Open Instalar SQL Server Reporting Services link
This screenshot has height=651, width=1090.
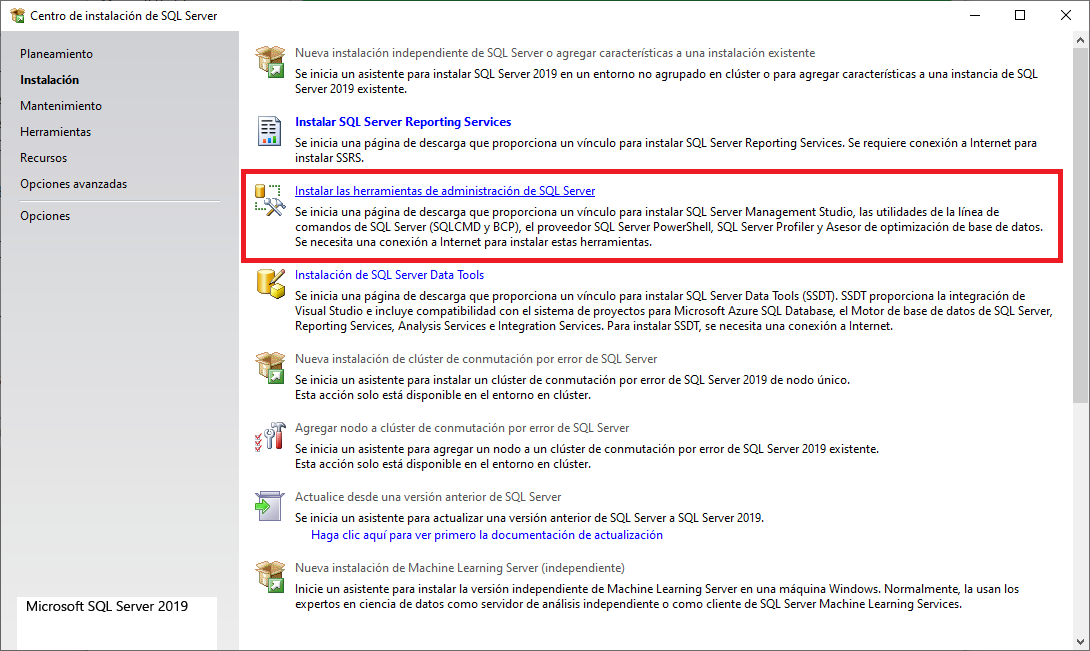point(403,122)
